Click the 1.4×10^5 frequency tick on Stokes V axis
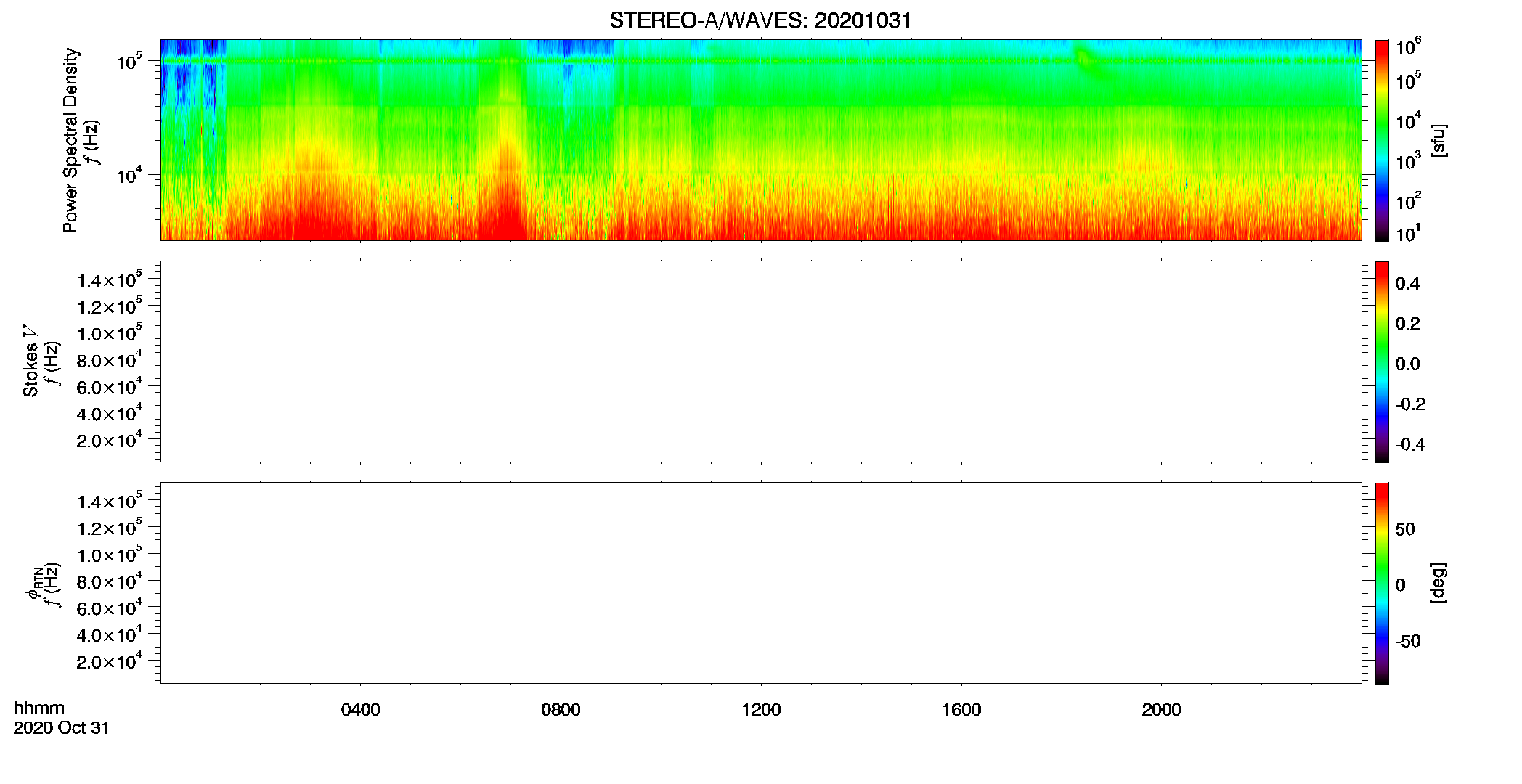This screenshot has width=1522, height=784. [x=110, y=279]
